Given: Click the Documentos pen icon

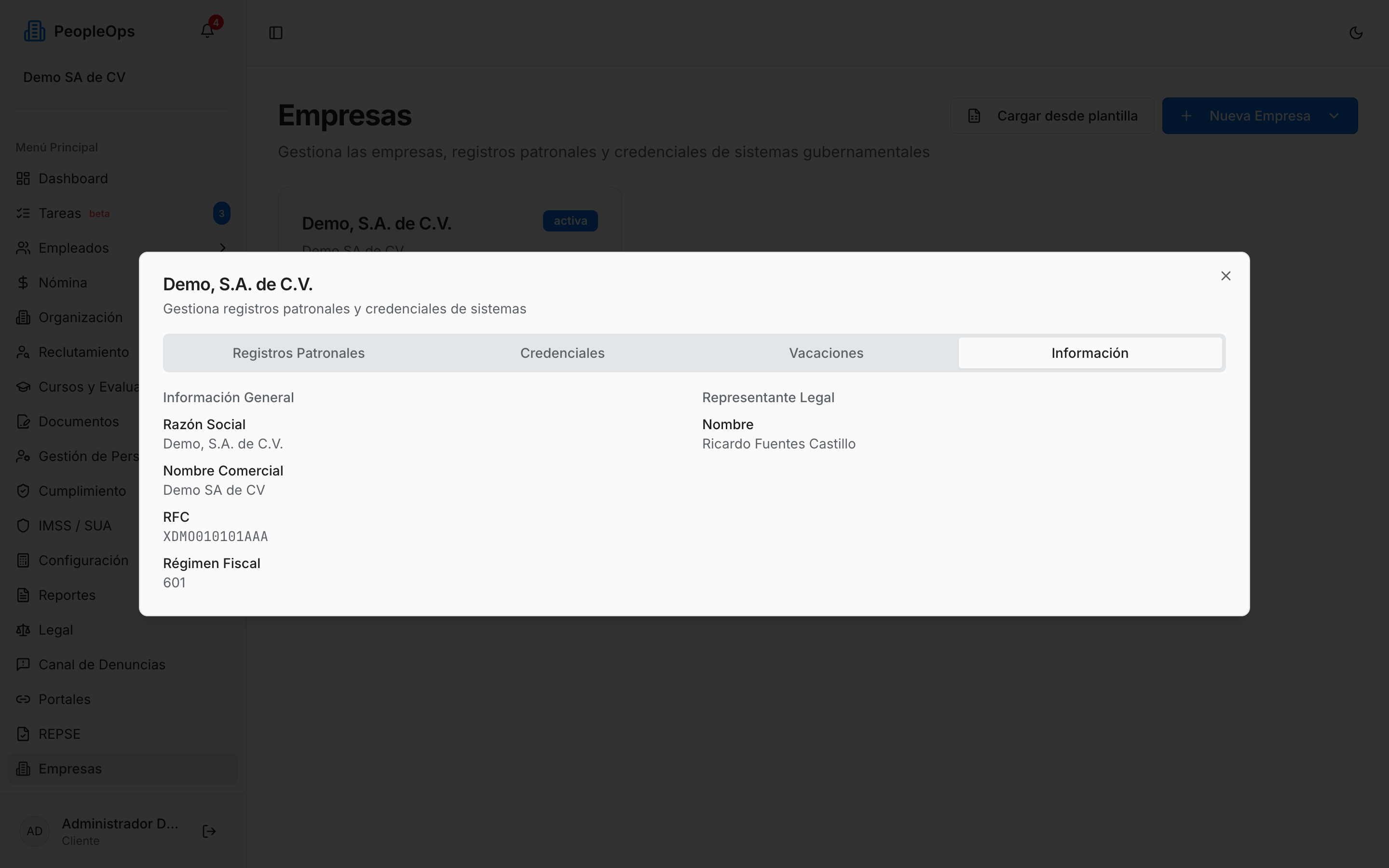Looking at the screenshot, I should pos(23,422).
